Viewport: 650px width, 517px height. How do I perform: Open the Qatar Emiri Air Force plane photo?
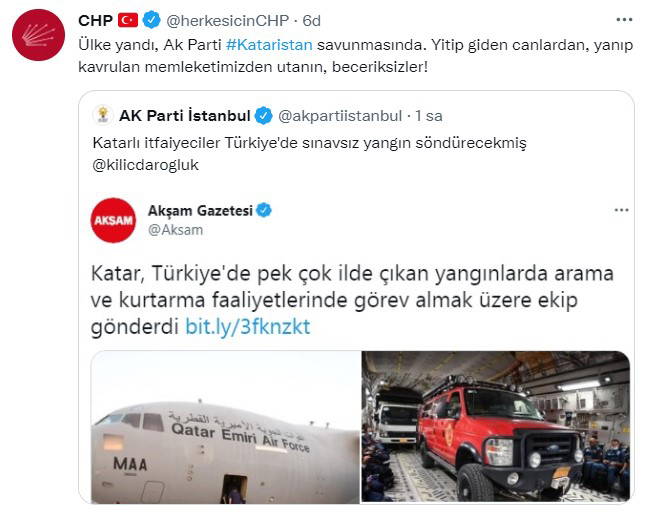coord(226,427)
